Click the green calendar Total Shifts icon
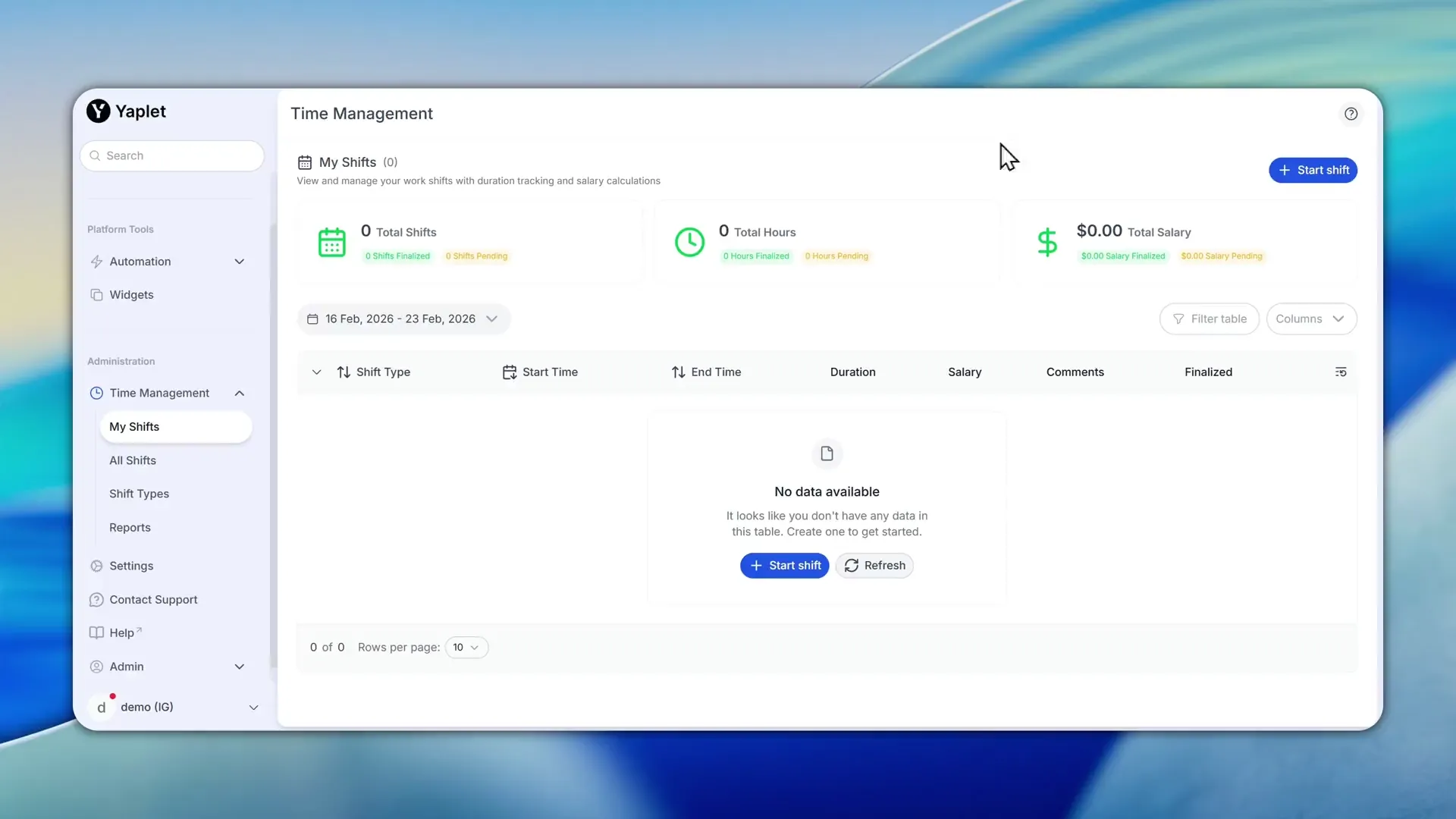1456x819 pixels. click(331, 243)
